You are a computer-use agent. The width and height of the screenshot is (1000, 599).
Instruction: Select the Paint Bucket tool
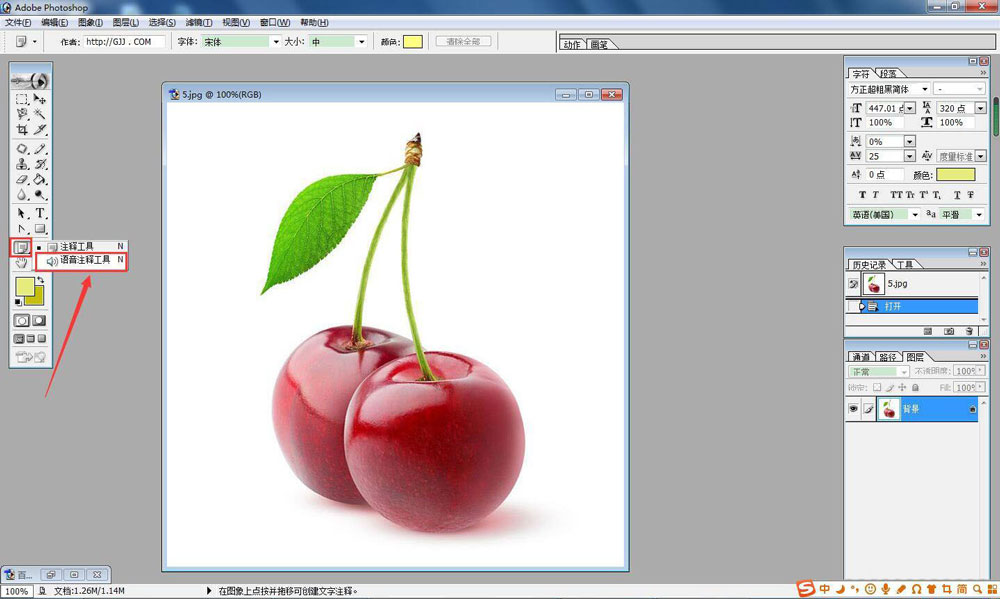[40, 179]
